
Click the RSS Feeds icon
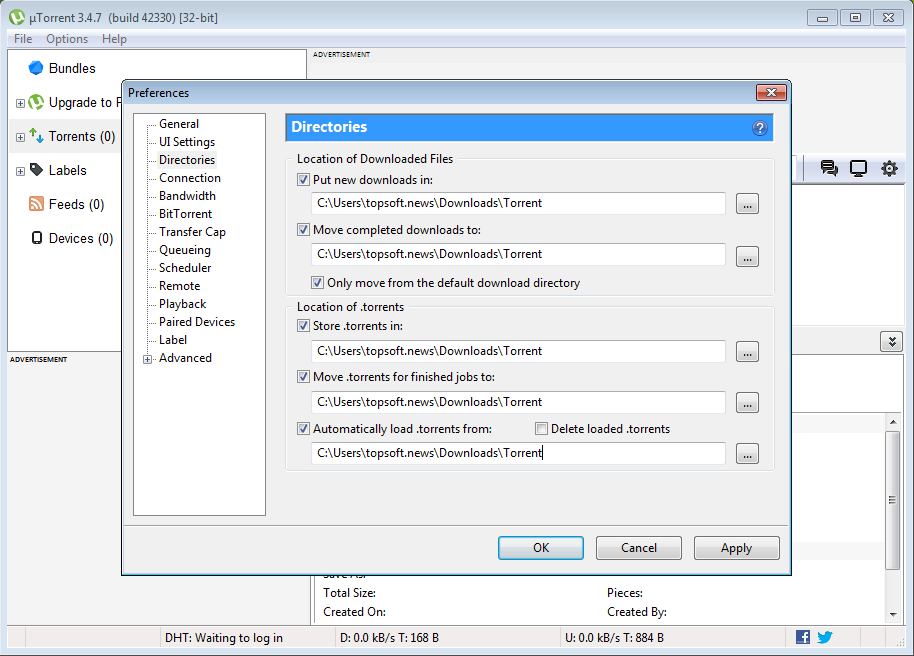point(36,204)
